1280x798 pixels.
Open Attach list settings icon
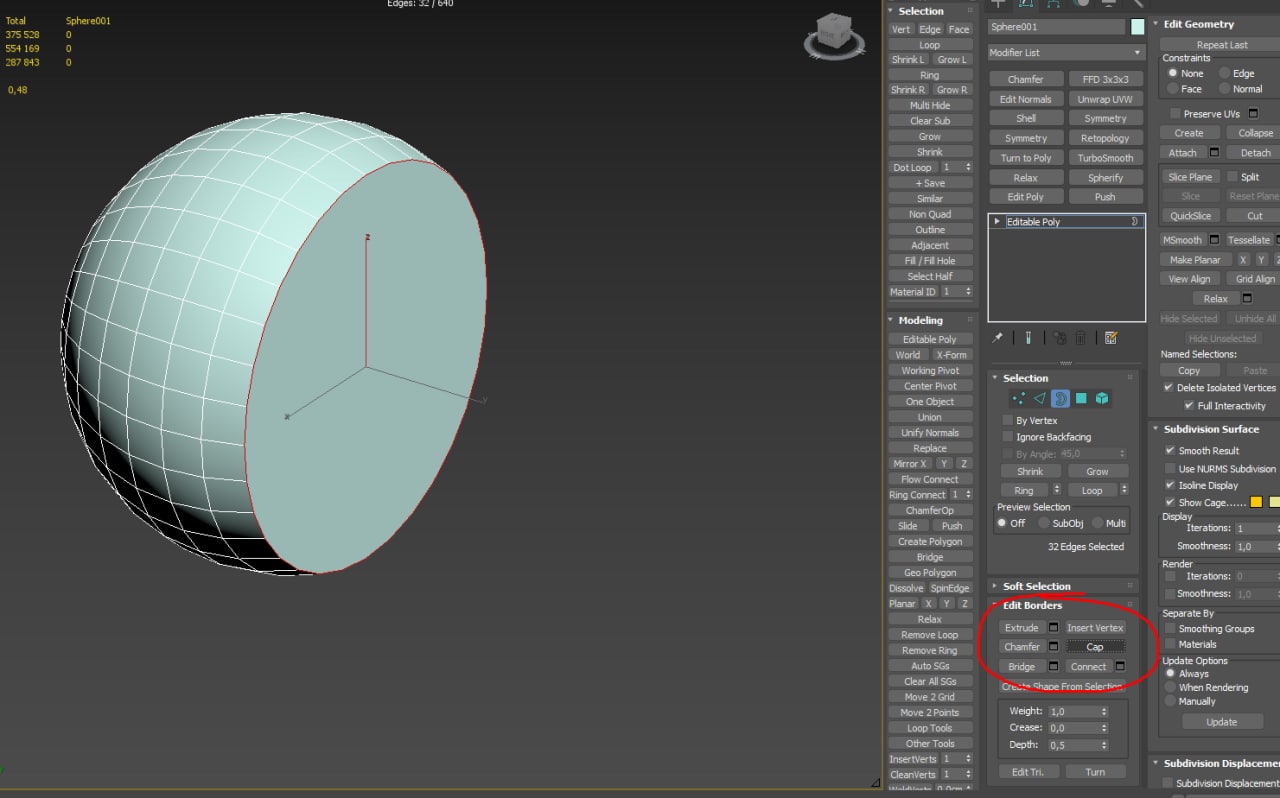[1214, 153]
